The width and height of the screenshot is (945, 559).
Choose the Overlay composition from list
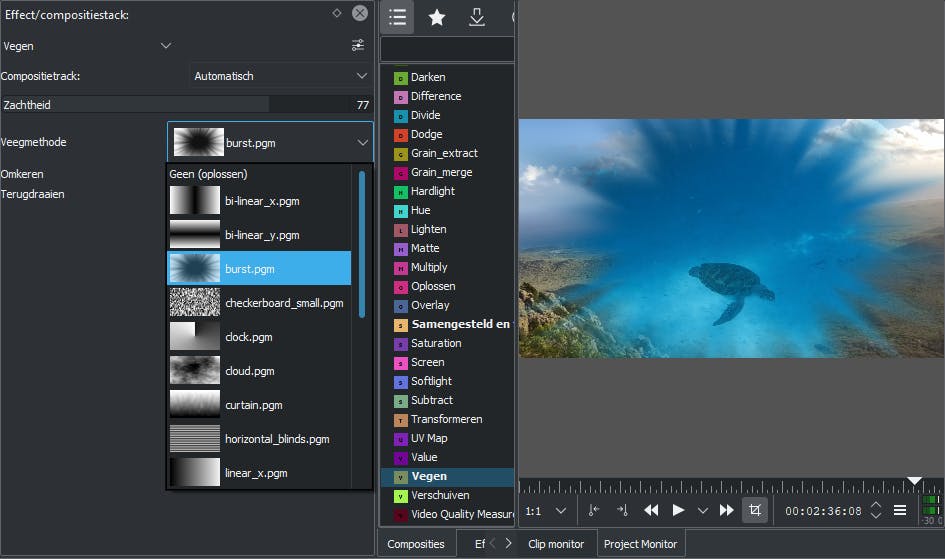pos(430,305)
